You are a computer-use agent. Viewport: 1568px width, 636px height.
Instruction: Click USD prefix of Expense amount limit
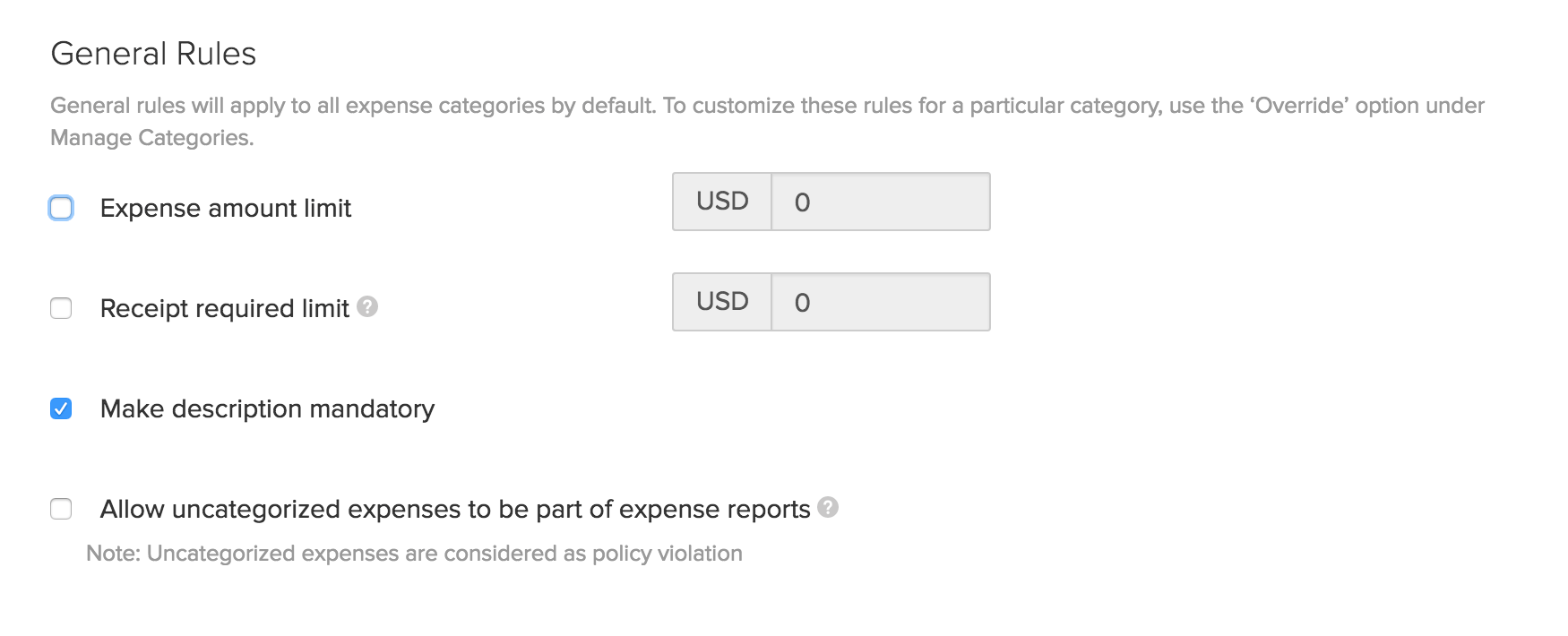click(722, 202)
